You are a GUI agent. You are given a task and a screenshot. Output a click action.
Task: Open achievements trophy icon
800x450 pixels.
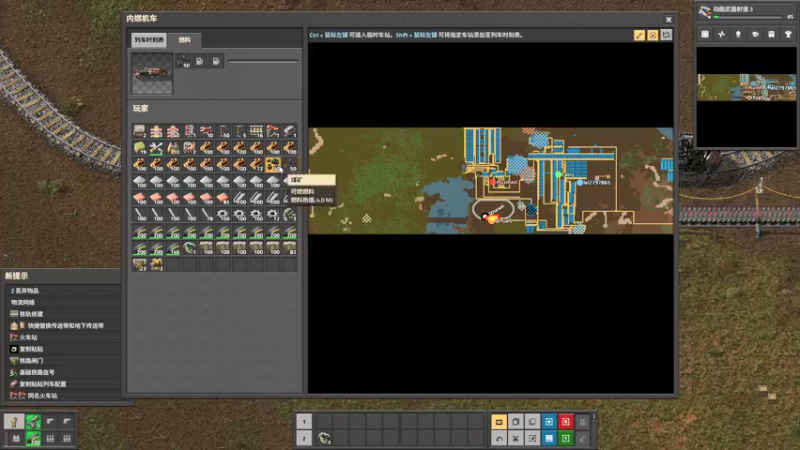click(x=788, y=34)
